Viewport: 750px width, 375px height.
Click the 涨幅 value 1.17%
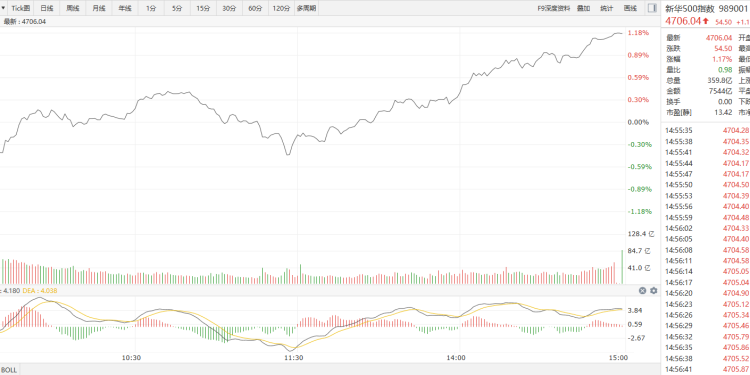pyautogui.click(x=722, y=59)
